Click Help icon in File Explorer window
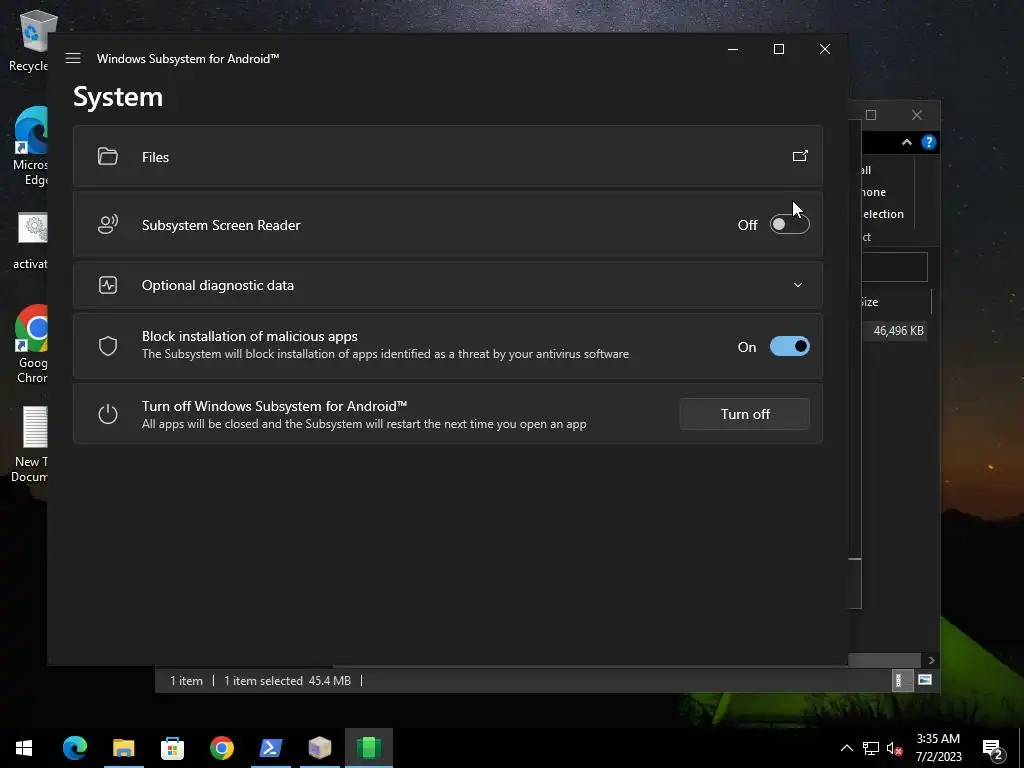 (928, 142)
